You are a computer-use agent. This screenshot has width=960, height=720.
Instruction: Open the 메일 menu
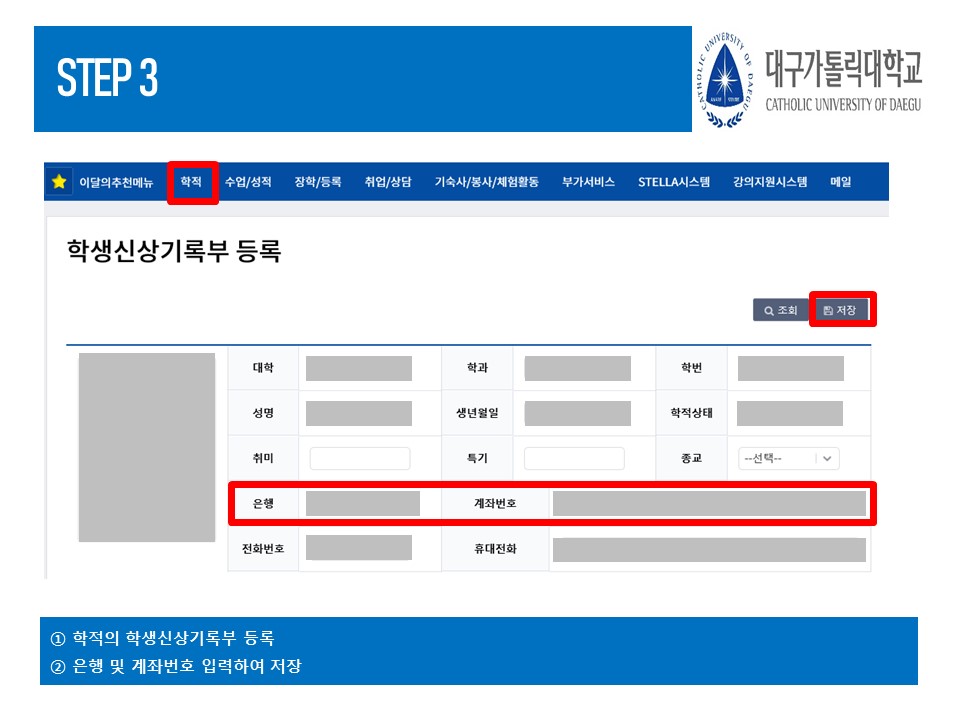point(840,182)
